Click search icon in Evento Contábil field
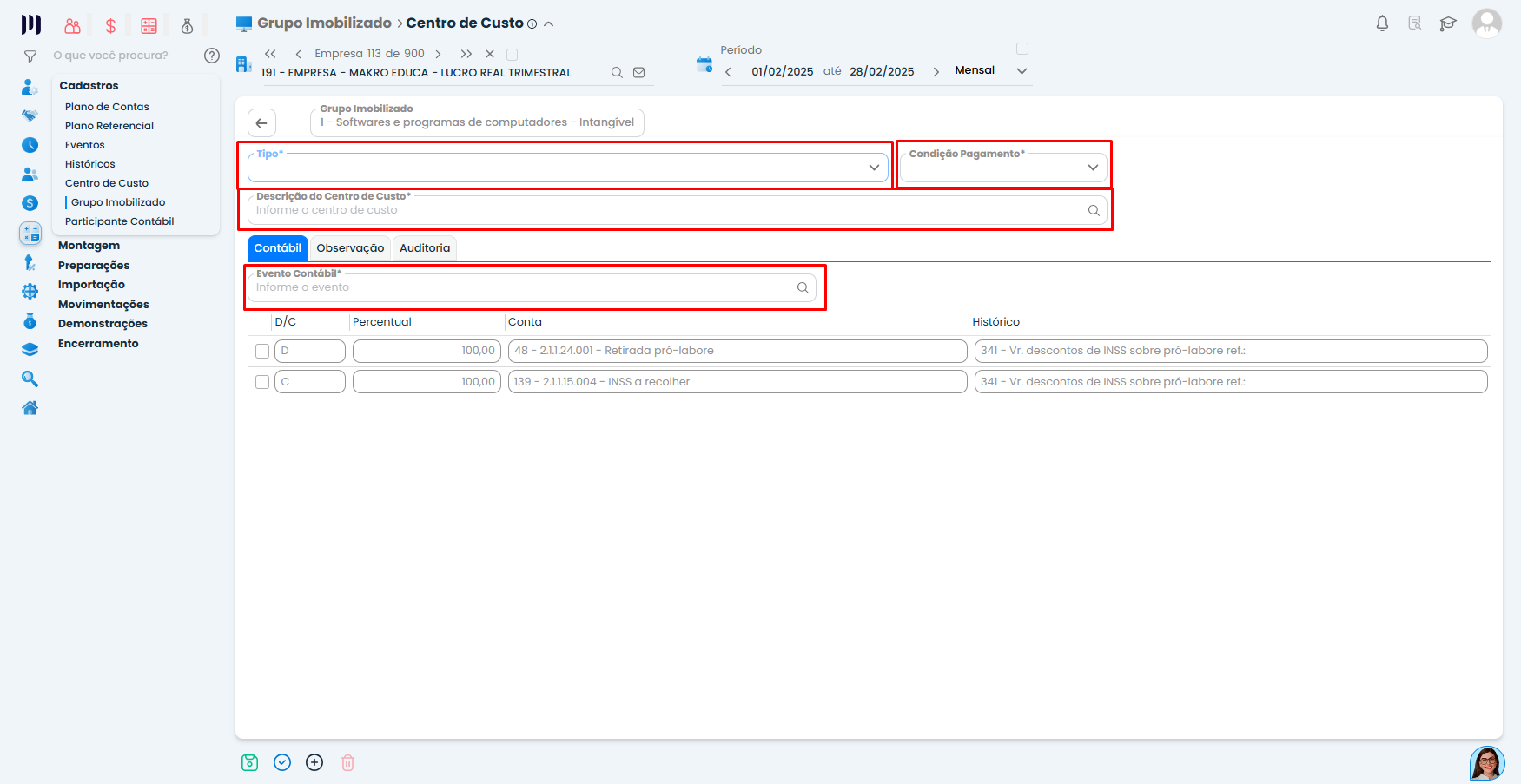This screenshot has width=1521, height=784. 803,288
